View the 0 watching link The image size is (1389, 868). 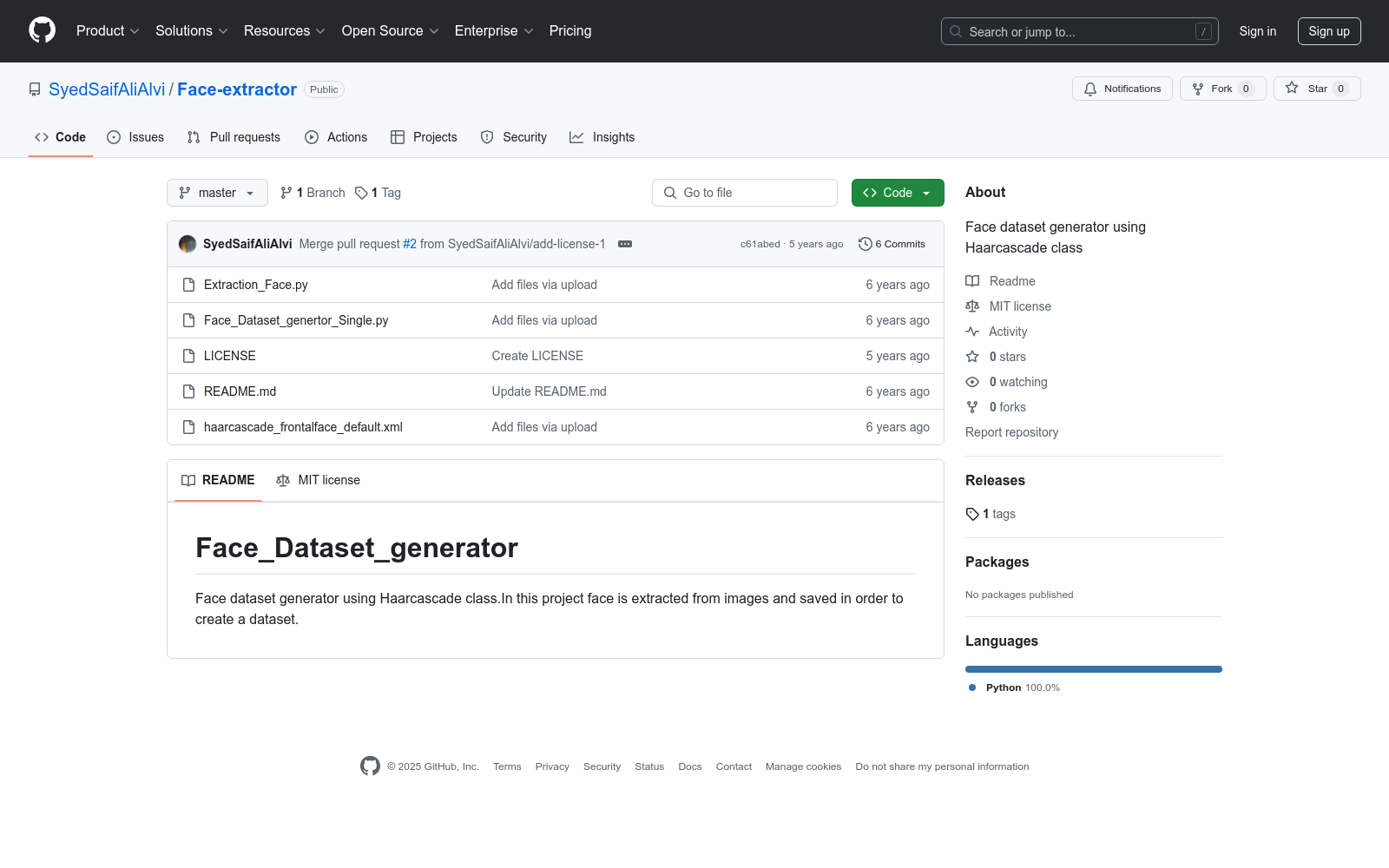coord(1007,382)
